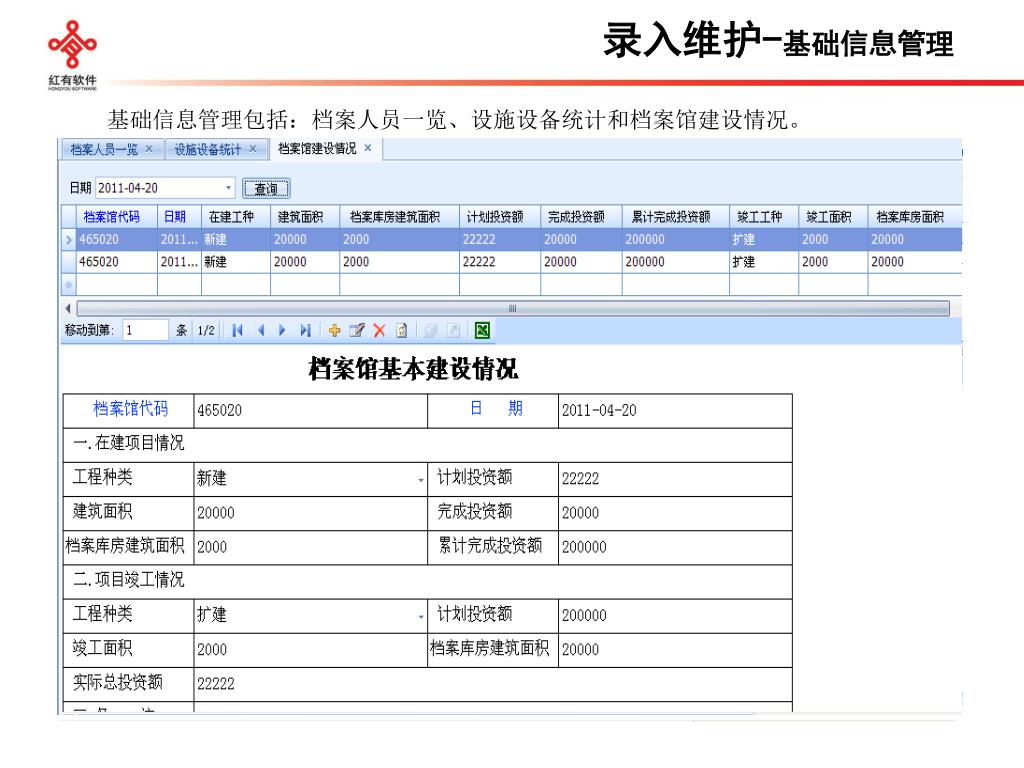Select 465020 cell in the highlighted grid row
This screenshot has width=1024, height=768.
[117, 240]
